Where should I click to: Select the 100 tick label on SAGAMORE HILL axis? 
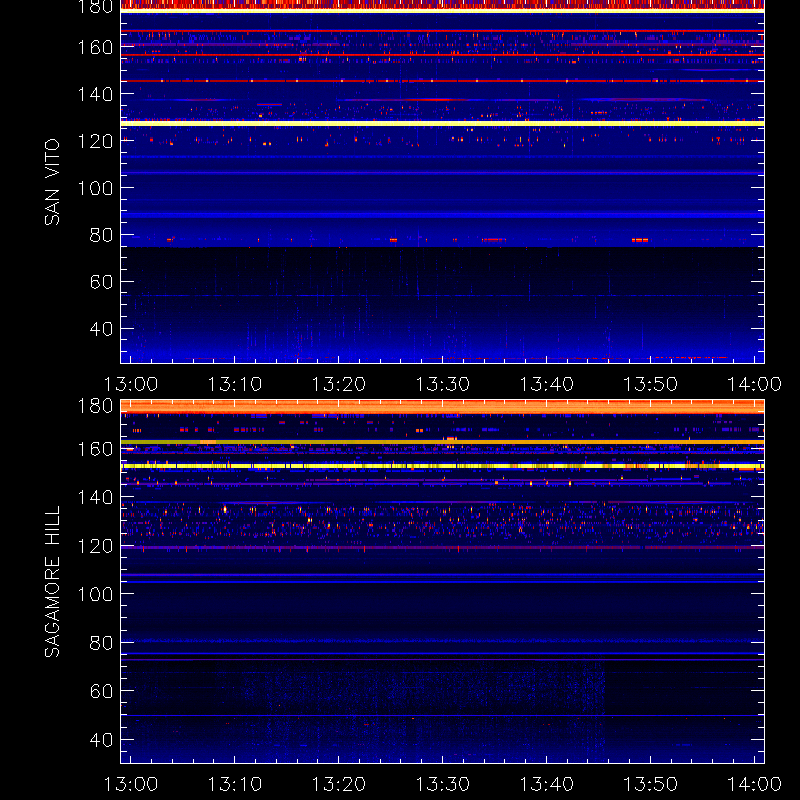coord(95,594)
